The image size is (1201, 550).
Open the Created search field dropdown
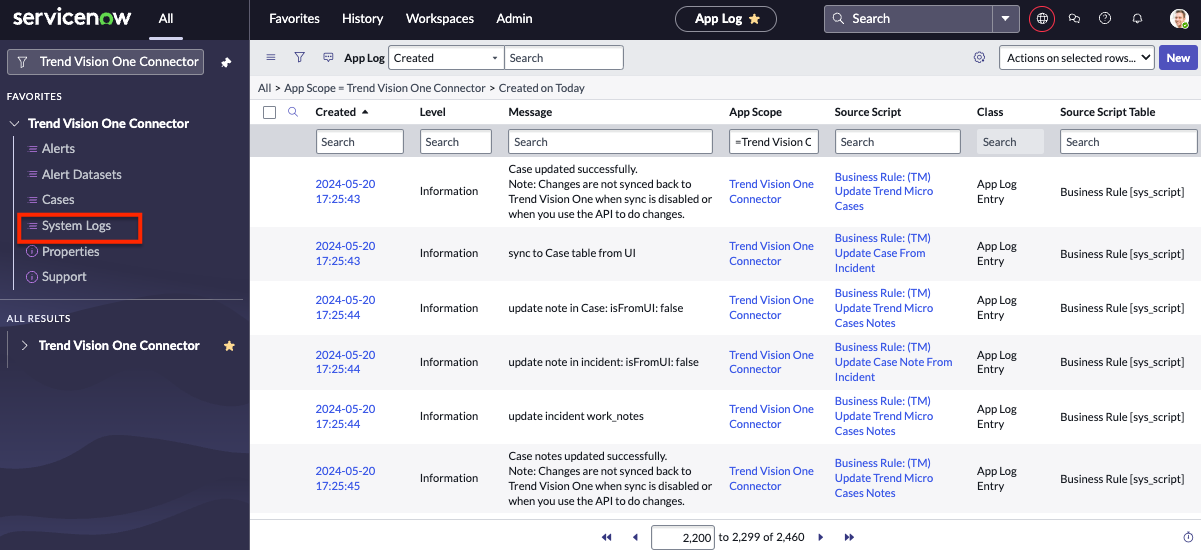(x=446, y=58)
